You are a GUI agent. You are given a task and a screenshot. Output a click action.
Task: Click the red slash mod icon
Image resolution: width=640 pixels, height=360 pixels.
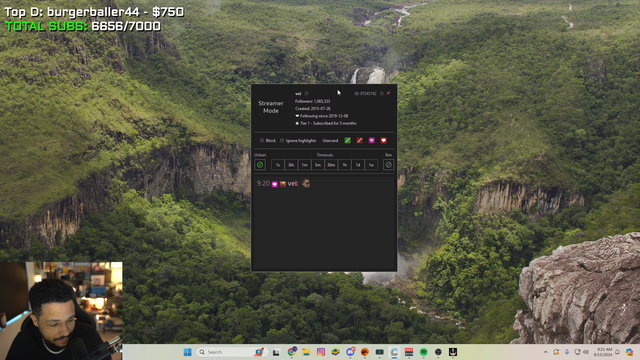(360, 140)
